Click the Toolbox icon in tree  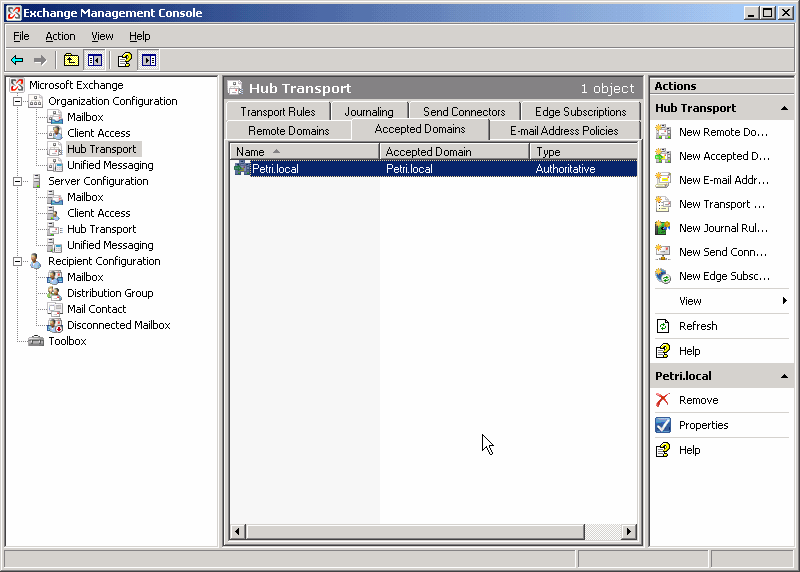[36, 341]
